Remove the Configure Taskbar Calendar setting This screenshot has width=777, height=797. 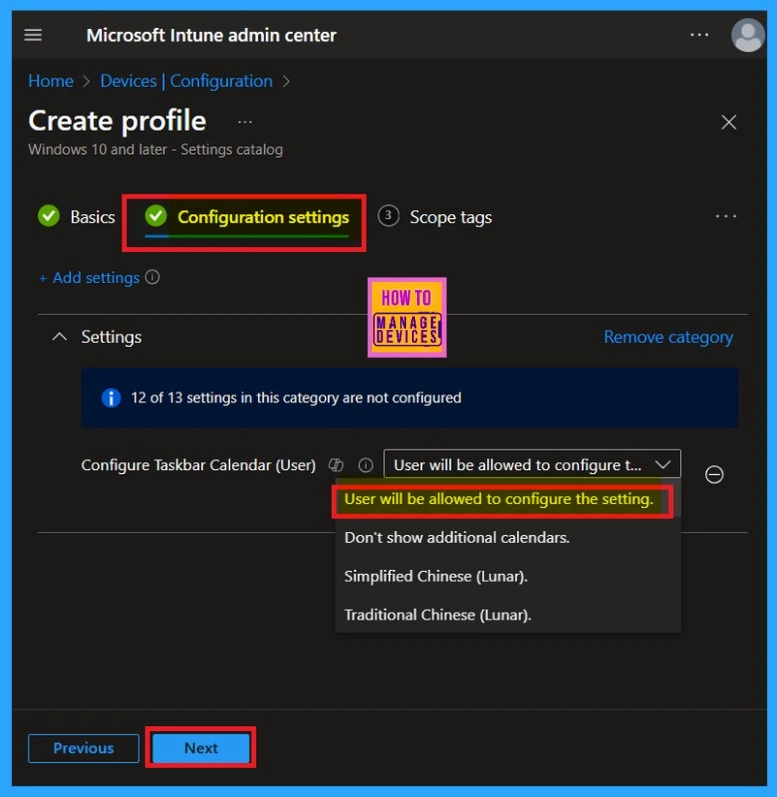714,474
